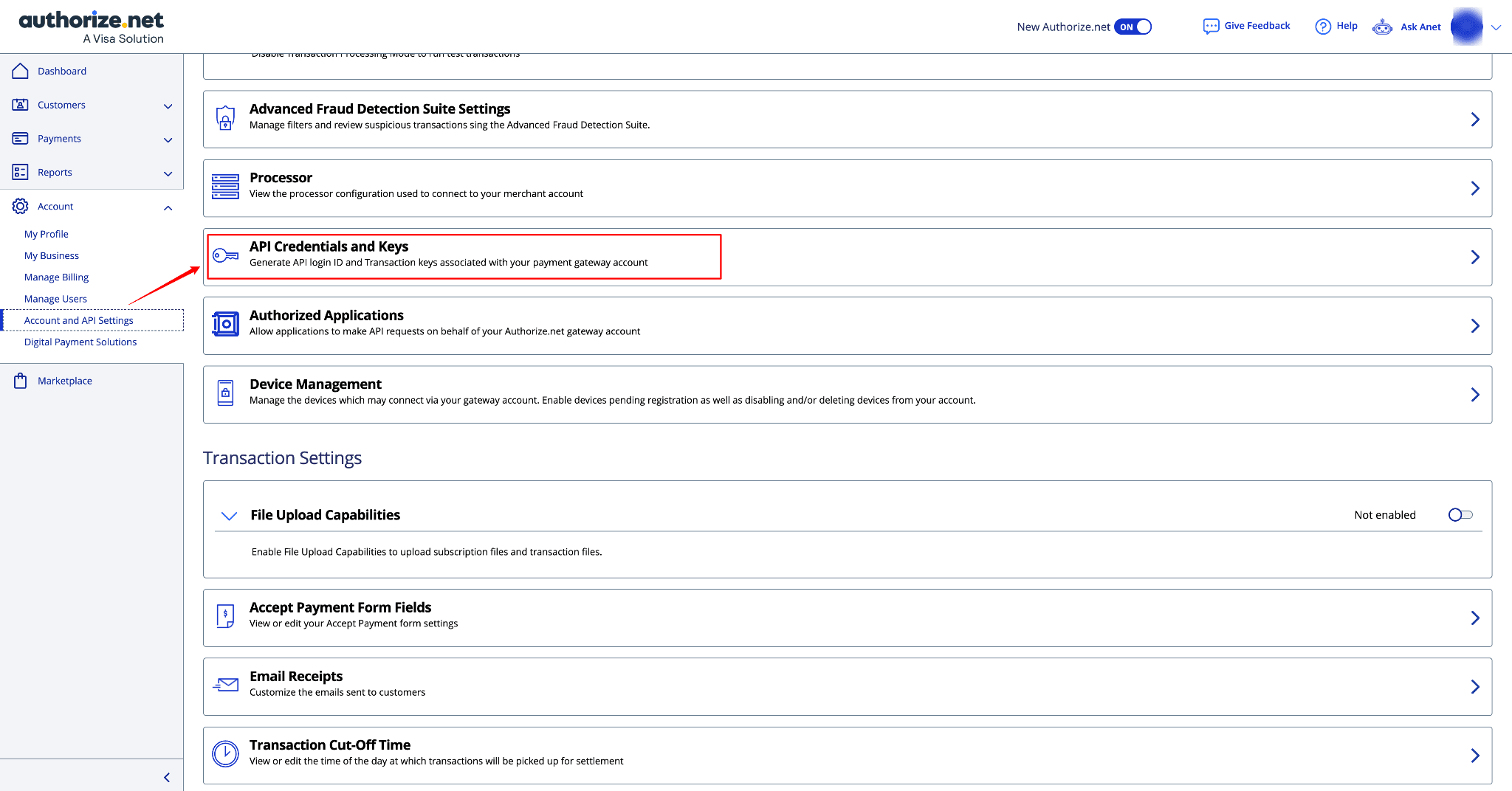
Task: Open Device Management via right chevron
Action: point(1474,395)
